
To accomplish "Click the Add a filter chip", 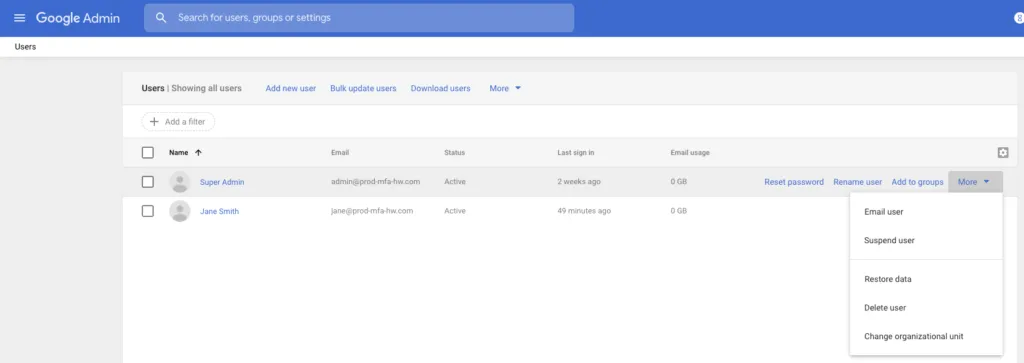I will pos(178,121).
